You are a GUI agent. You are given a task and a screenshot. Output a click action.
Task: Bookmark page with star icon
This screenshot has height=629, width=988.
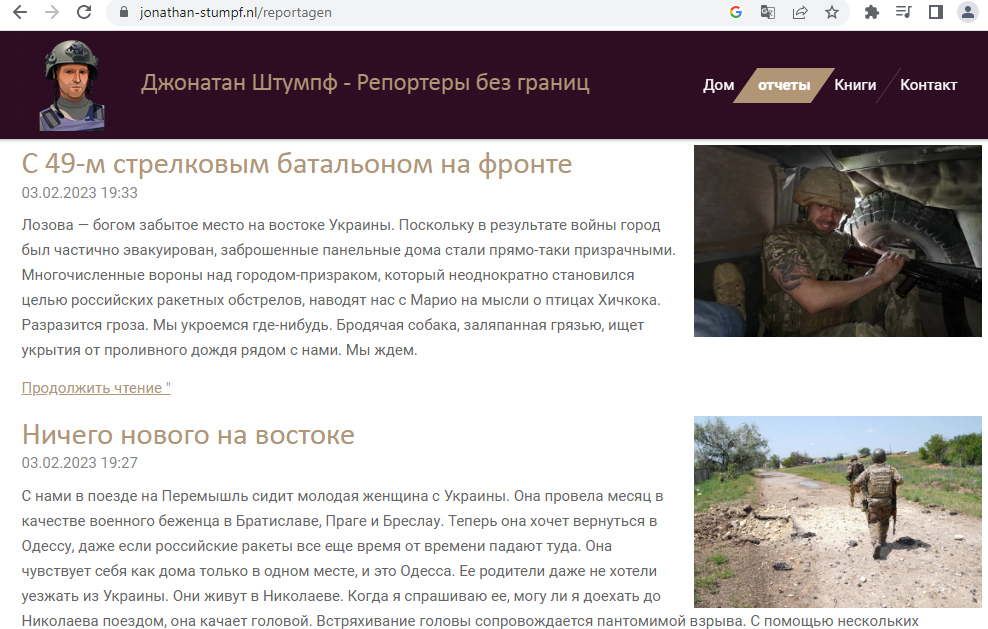832,12
